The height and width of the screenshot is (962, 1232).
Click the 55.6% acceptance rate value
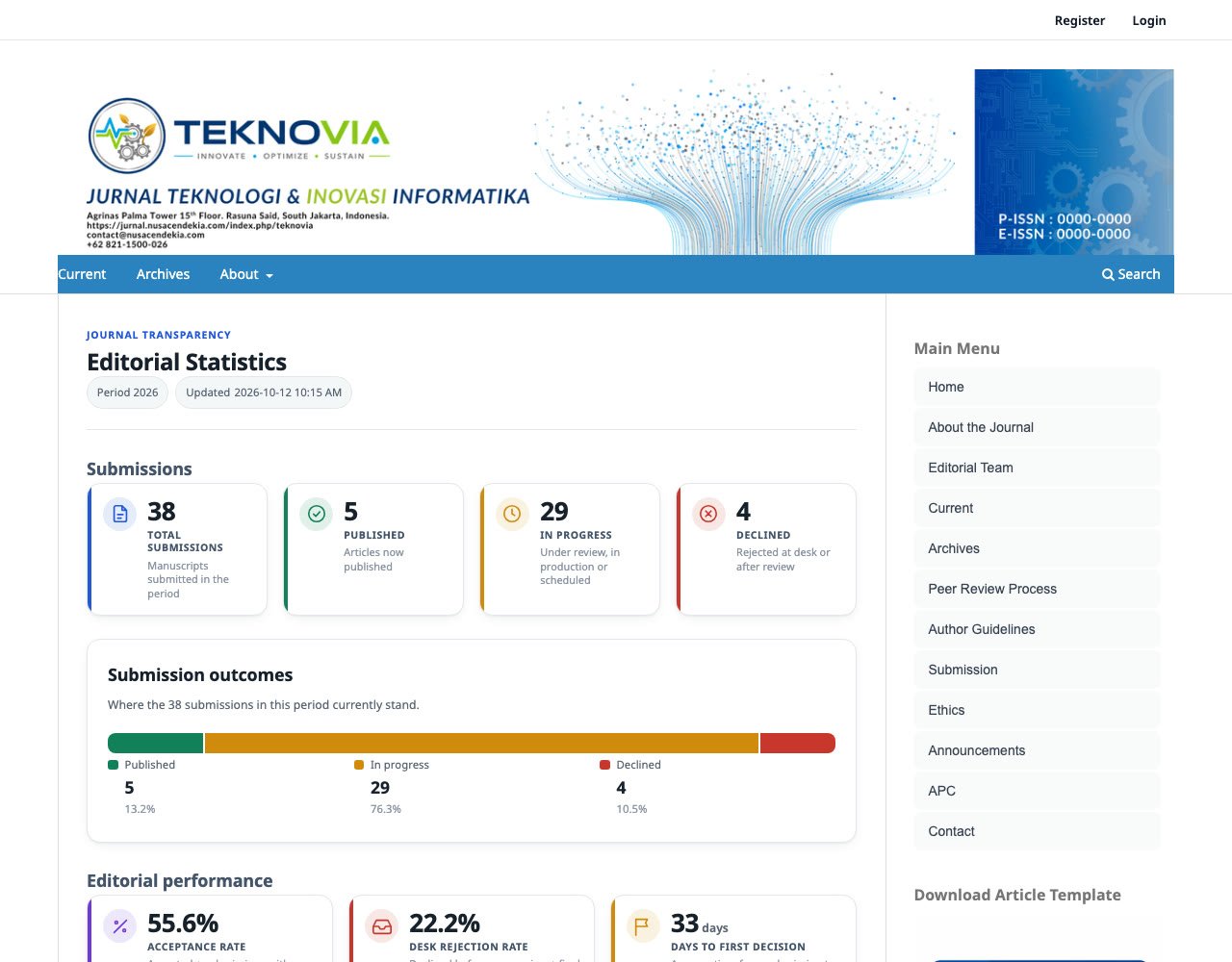point(183,924)
